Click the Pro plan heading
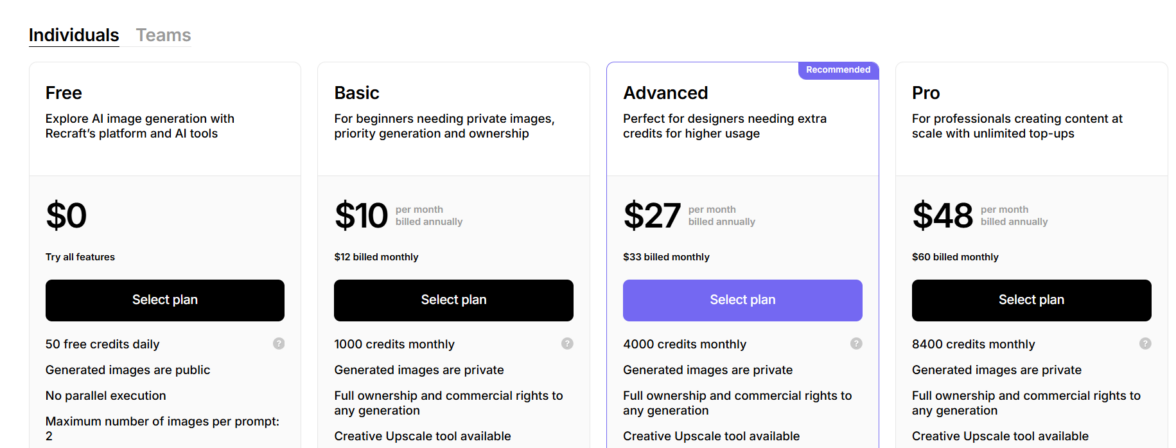 pos(926,93)
